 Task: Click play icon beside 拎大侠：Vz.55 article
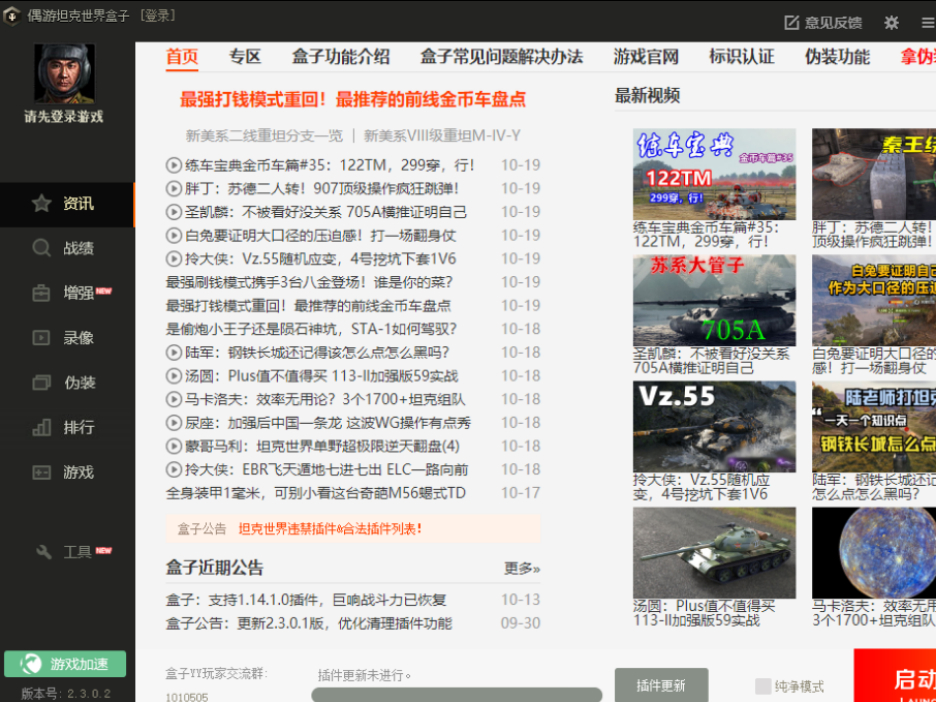[173, 258]
